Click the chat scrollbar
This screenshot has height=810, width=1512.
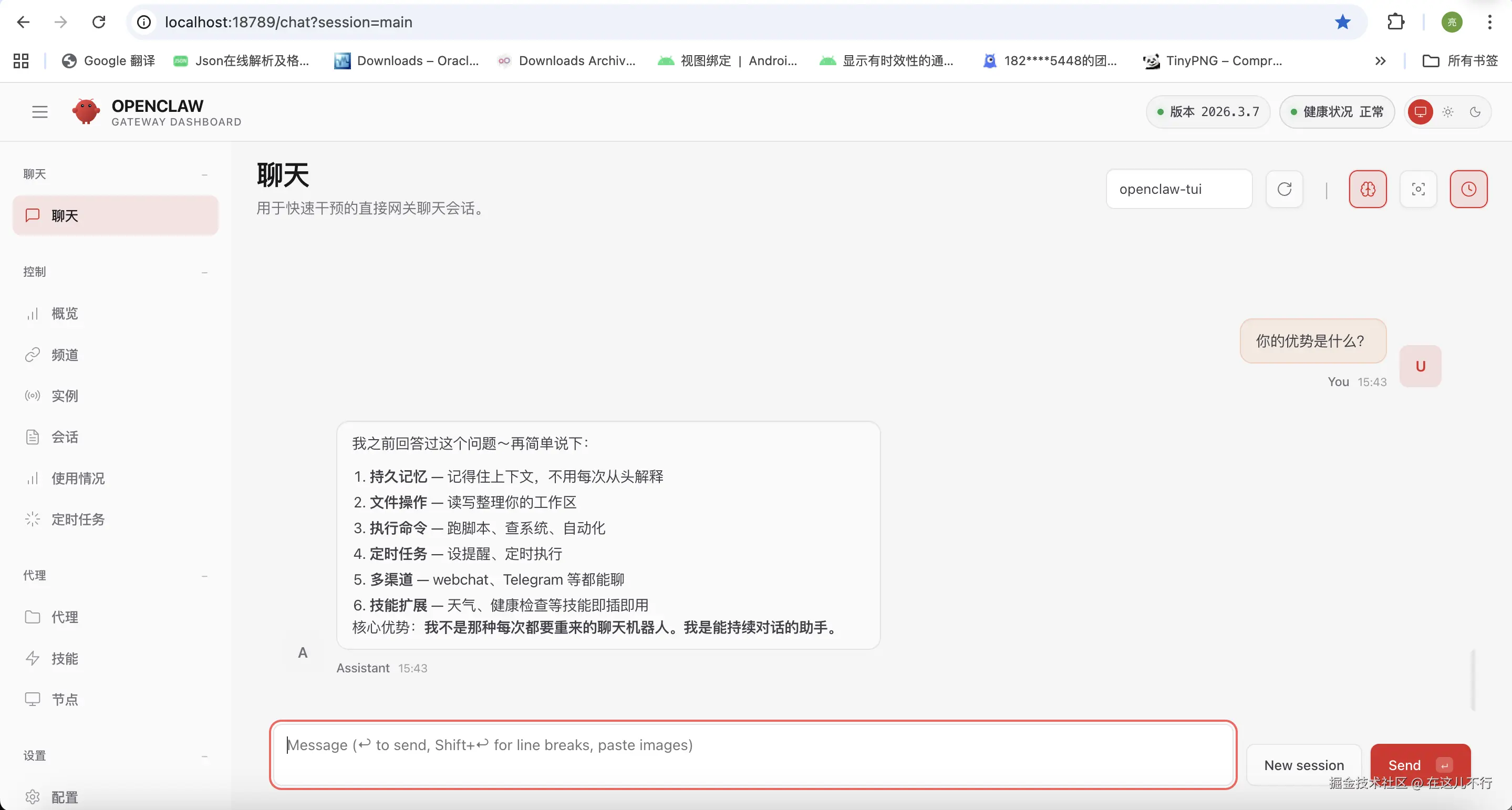click(x=1473, y=680)
